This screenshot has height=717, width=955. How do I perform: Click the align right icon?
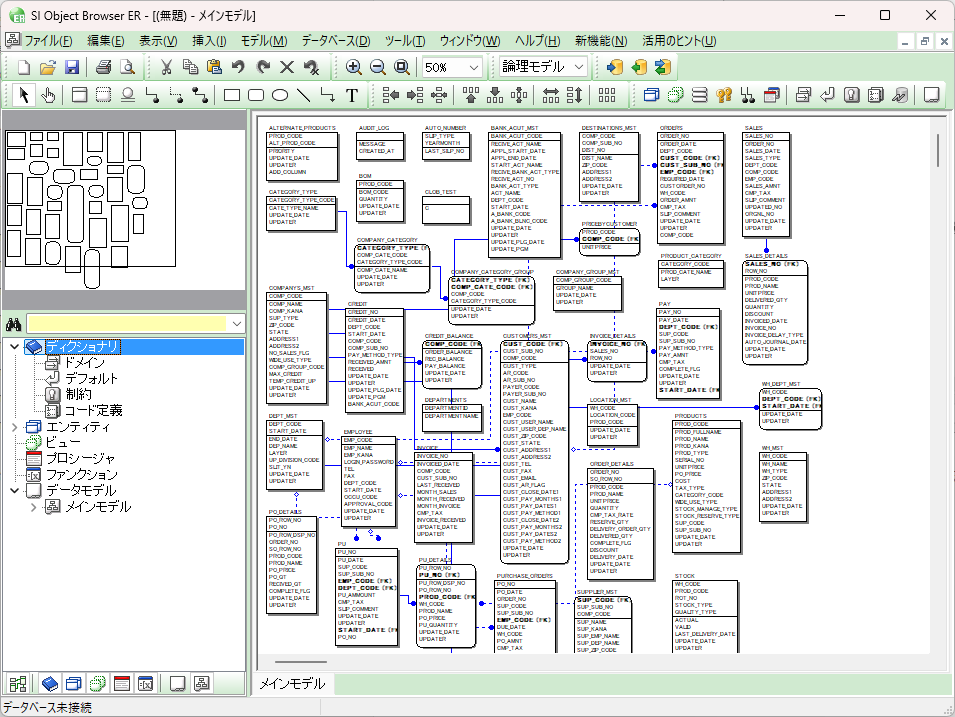pos(415,95)
